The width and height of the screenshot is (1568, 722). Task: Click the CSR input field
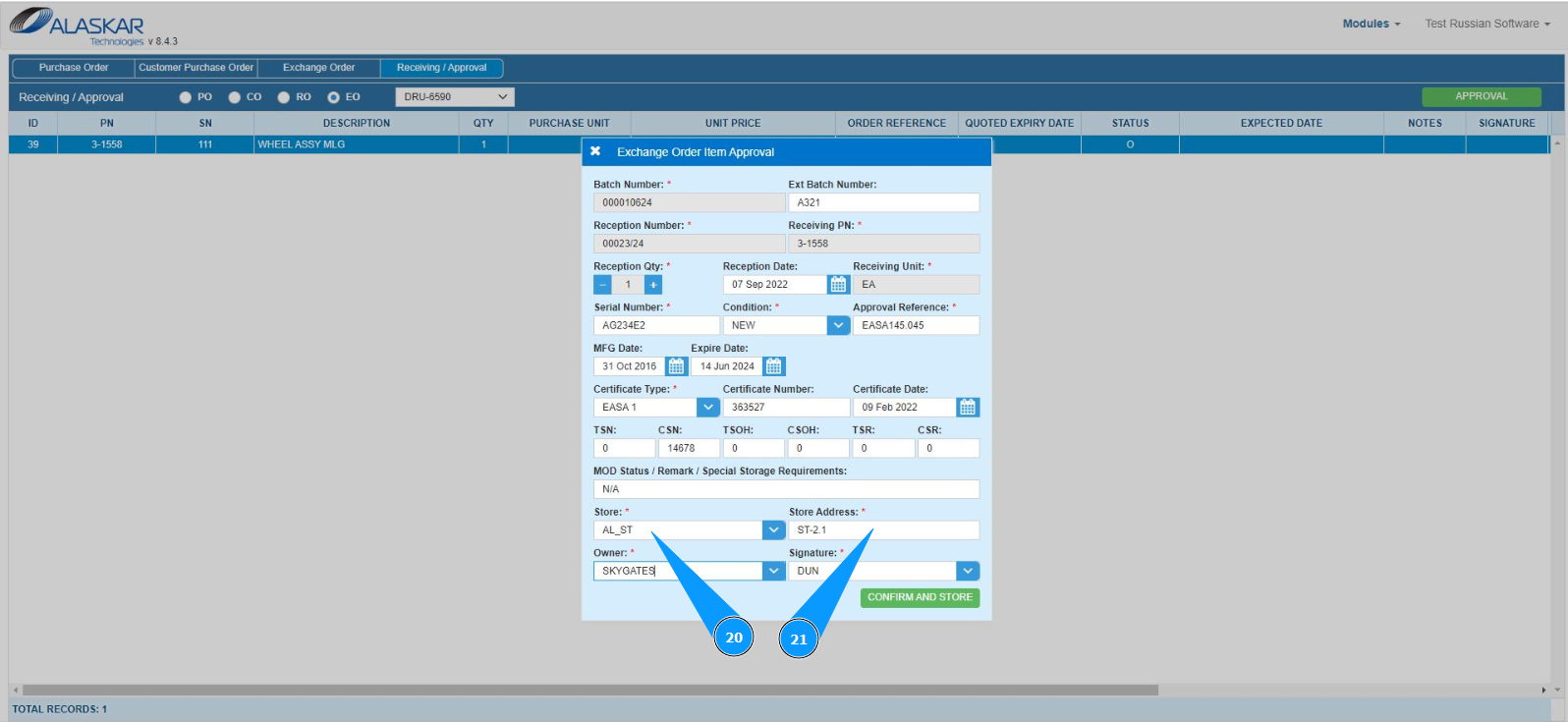(948, 448)
